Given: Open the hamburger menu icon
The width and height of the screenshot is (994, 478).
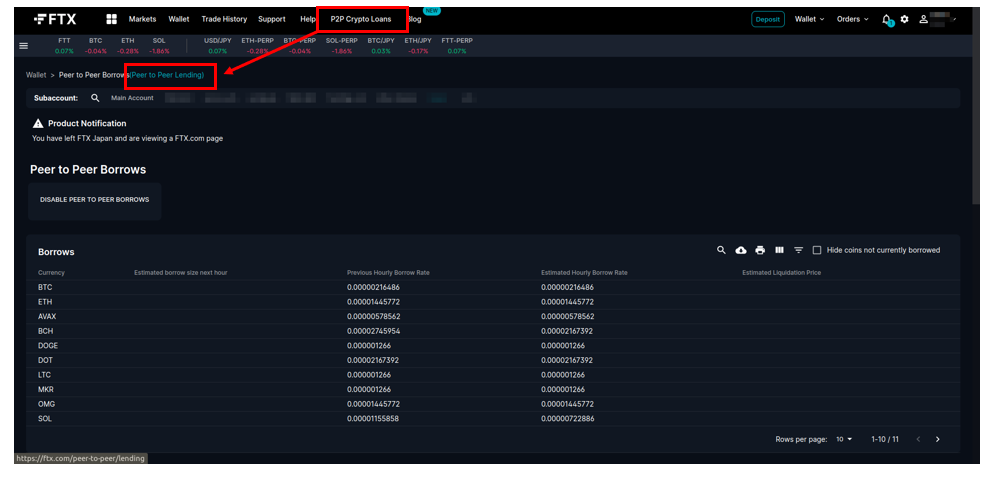Looking at the screenshot, I should pyautogui.click(x=23, y=46).
